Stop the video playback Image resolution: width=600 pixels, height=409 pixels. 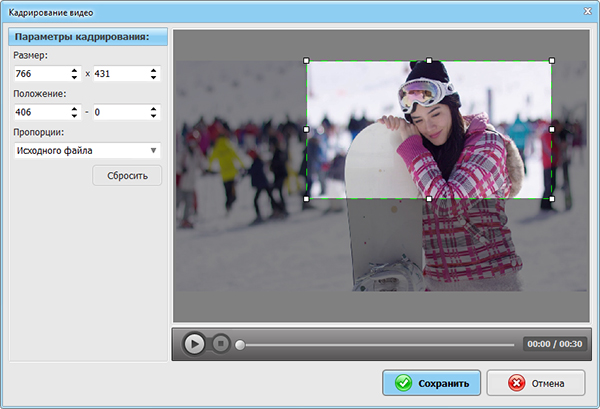point(221,344)
